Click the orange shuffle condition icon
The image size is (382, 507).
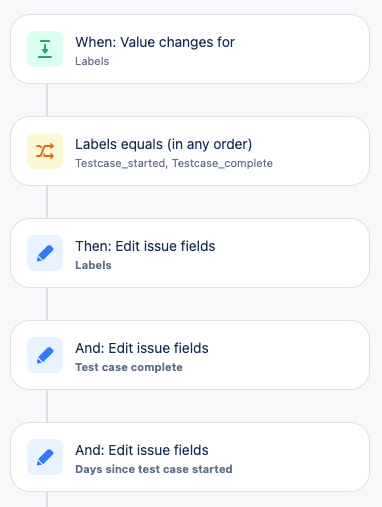pos(45,151)
